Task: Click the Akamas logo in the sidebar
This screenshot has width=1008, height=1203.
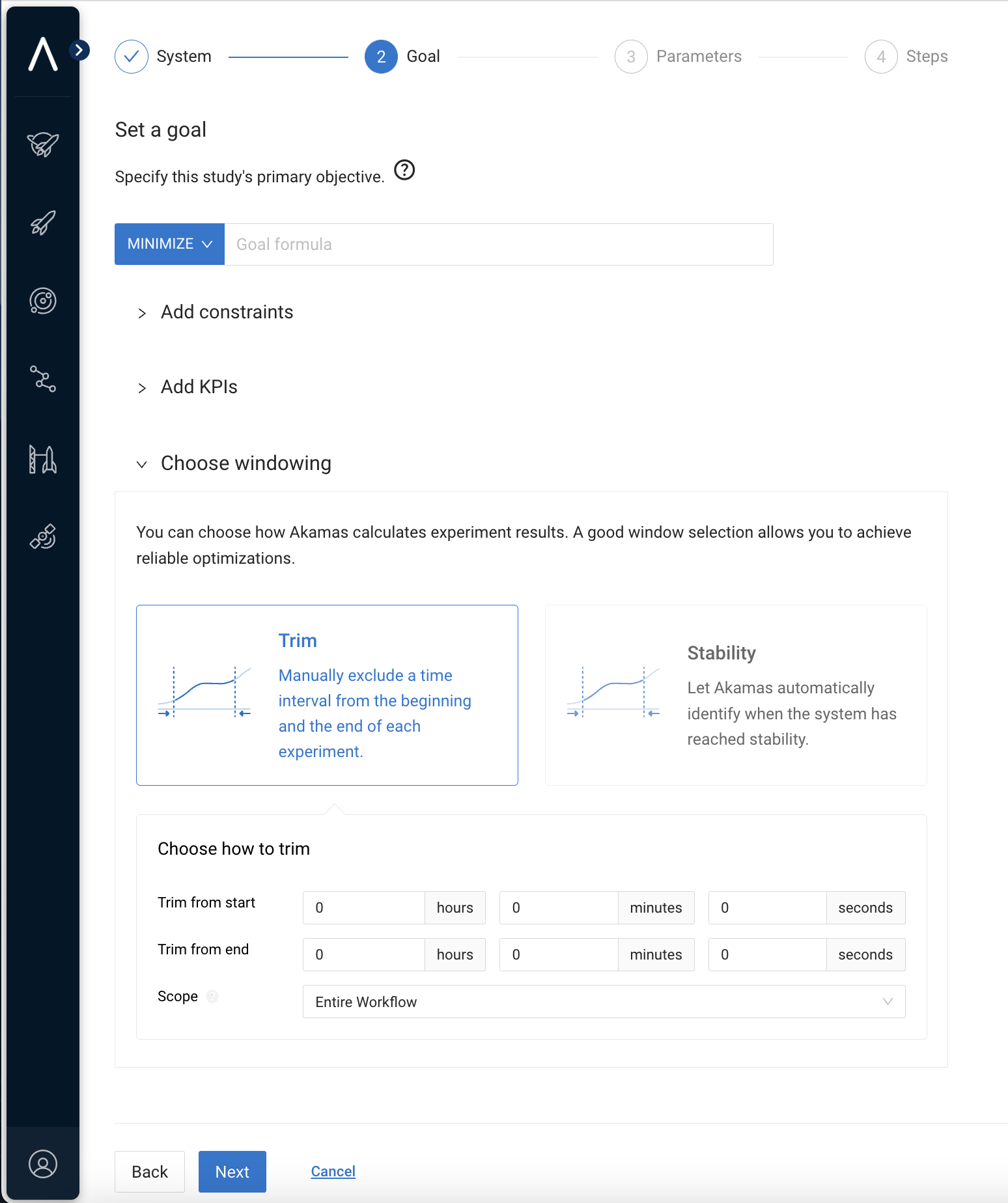Action: pos(43,54)
